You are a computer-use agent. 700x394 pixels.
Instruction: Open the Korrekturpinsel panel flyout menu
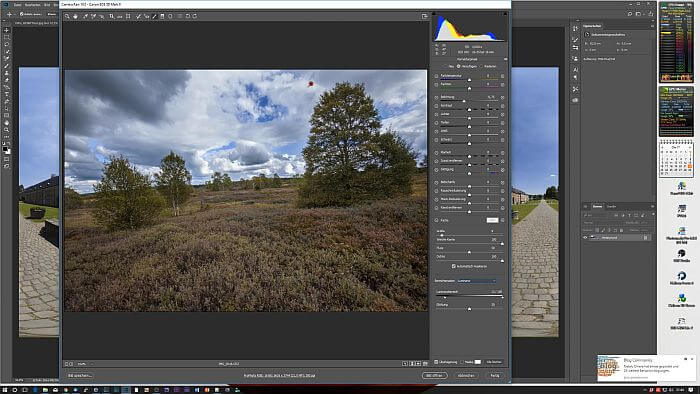pos(505,59)
